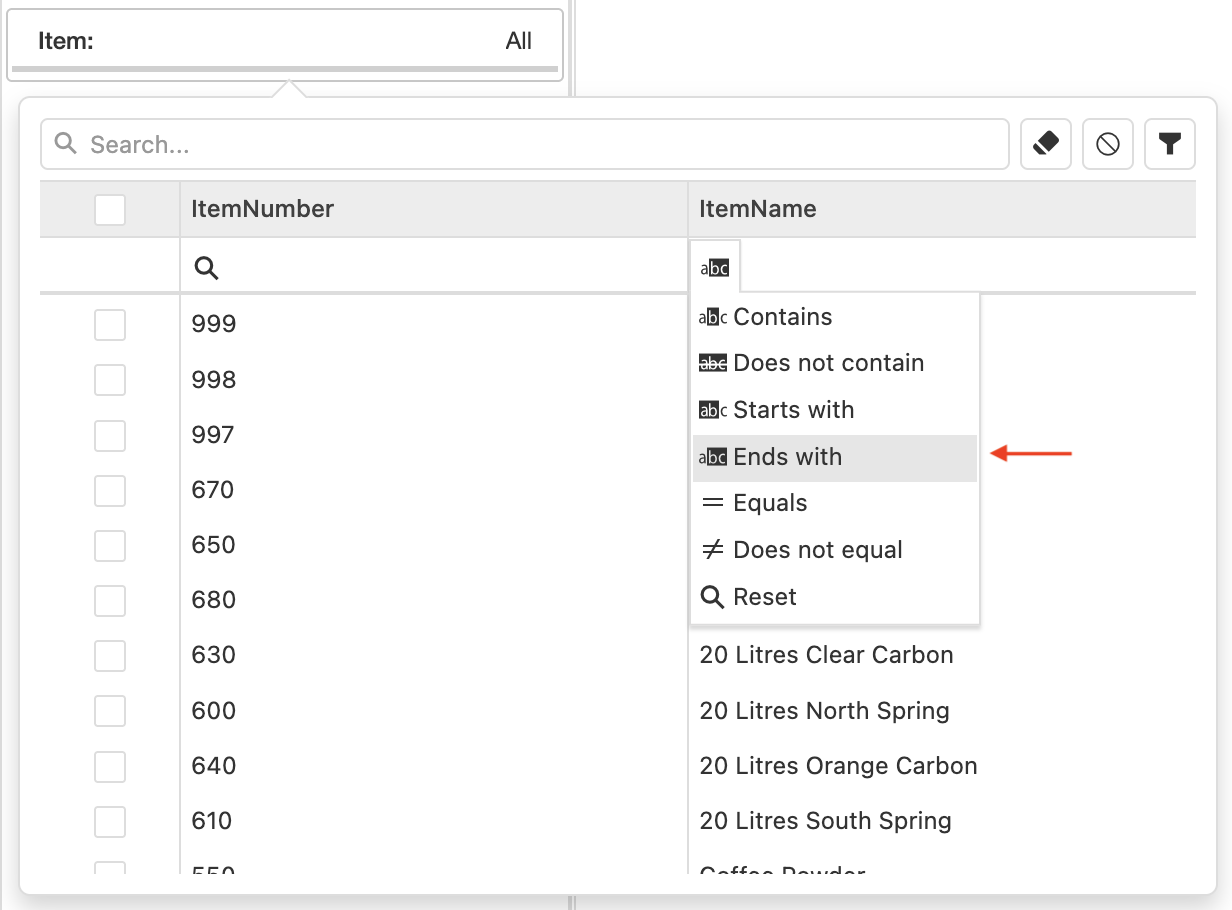The image size is (1232, 910).
Task: Click item number 680
Action: click(214, 600)
